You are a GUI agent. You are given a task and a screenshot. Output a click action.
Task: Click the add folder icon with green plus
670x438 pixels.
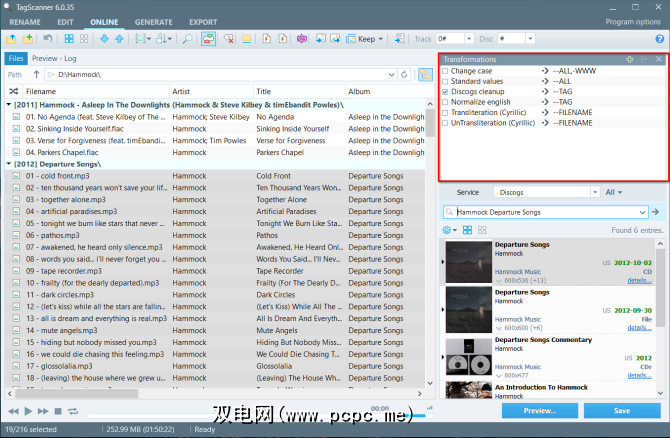coord(27,39)
